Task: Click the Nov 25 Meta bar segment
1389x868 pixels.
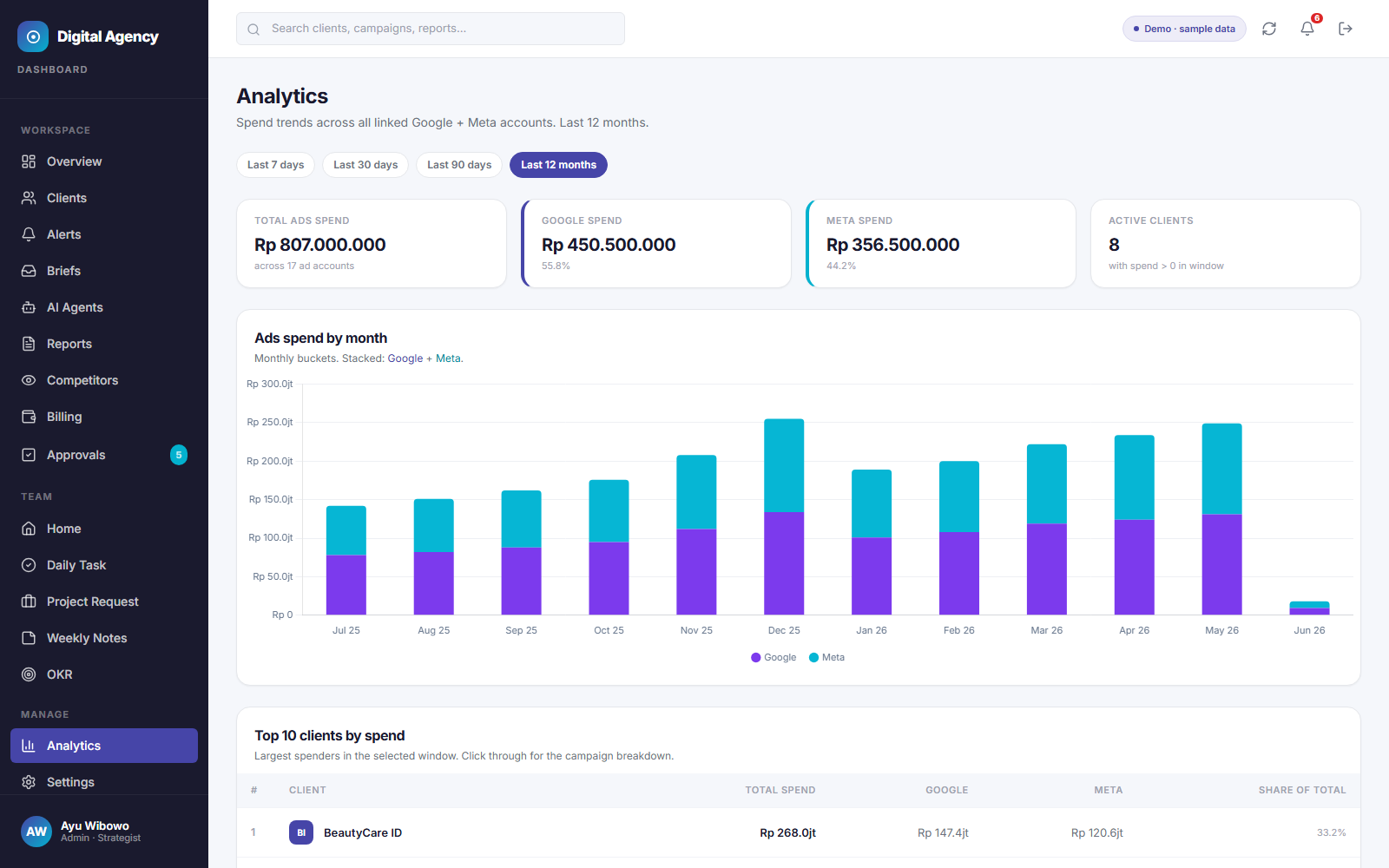Action: pyautogui.click(x=696, y=492)
